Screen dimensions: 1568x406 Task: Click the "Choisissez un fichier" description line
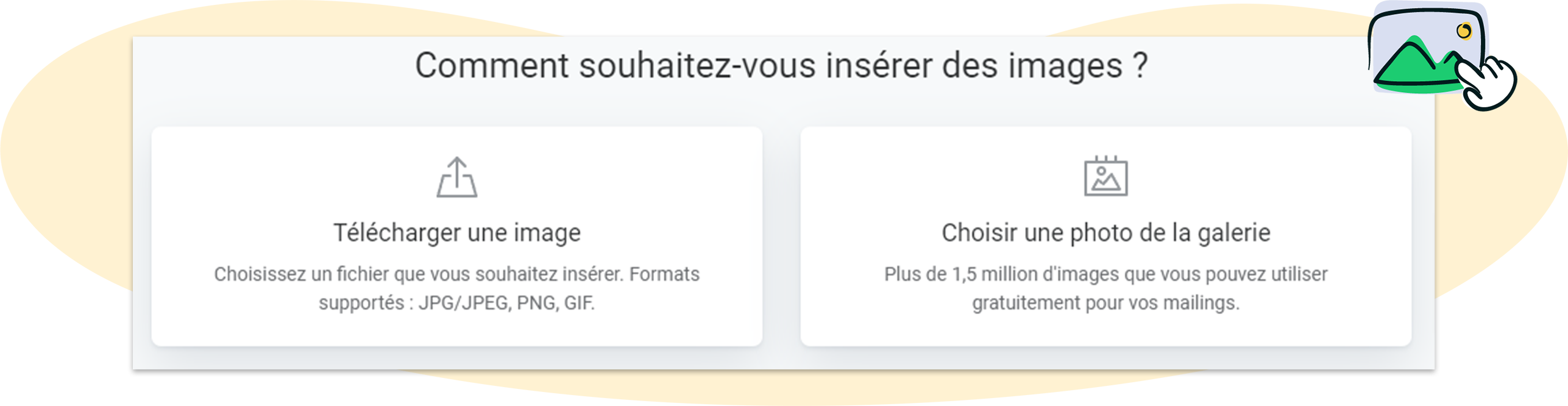(x=456, y=274)
